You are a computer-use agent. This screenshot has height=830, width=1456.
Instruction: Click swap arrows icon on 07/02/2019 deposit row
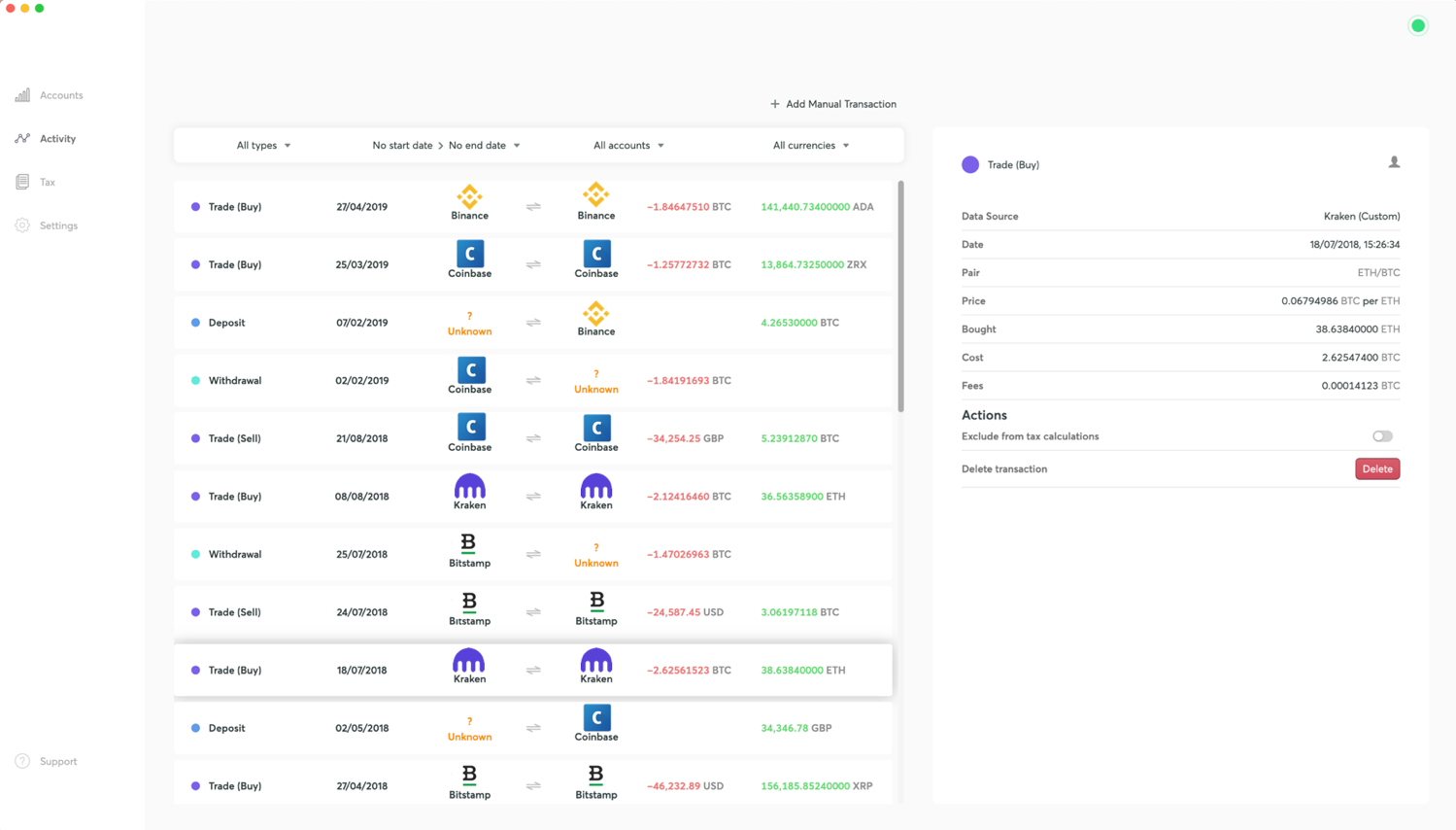point(533,323)
